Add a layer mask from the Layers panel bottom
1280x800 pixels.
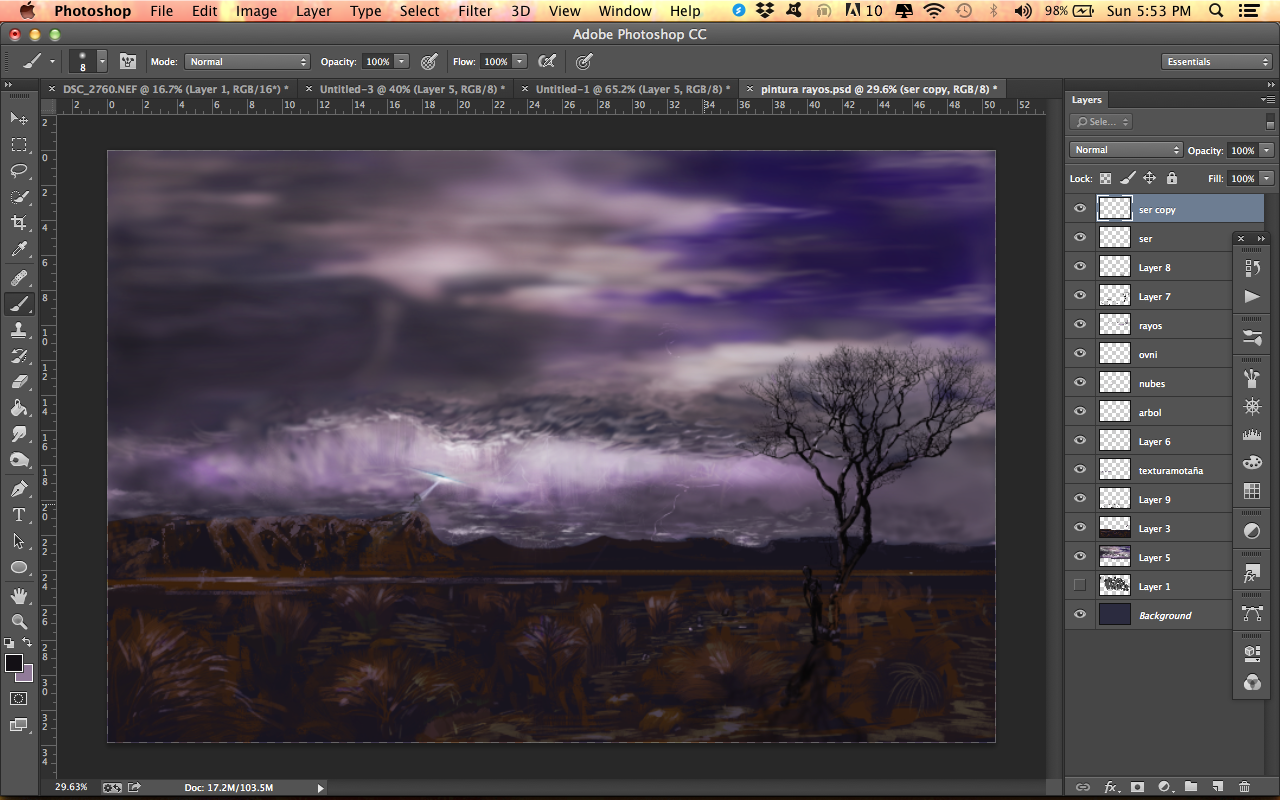1137,788
